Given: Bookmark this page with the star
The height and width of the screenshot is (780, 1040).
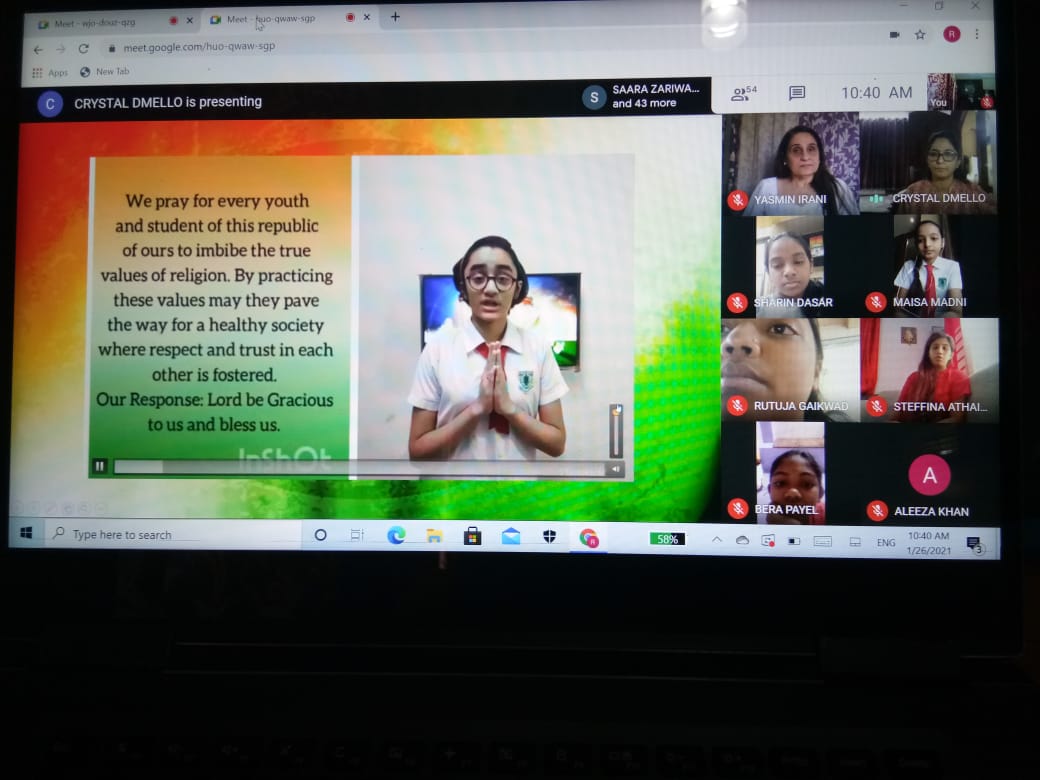Looking at the screenshot, I should (920, 34).
